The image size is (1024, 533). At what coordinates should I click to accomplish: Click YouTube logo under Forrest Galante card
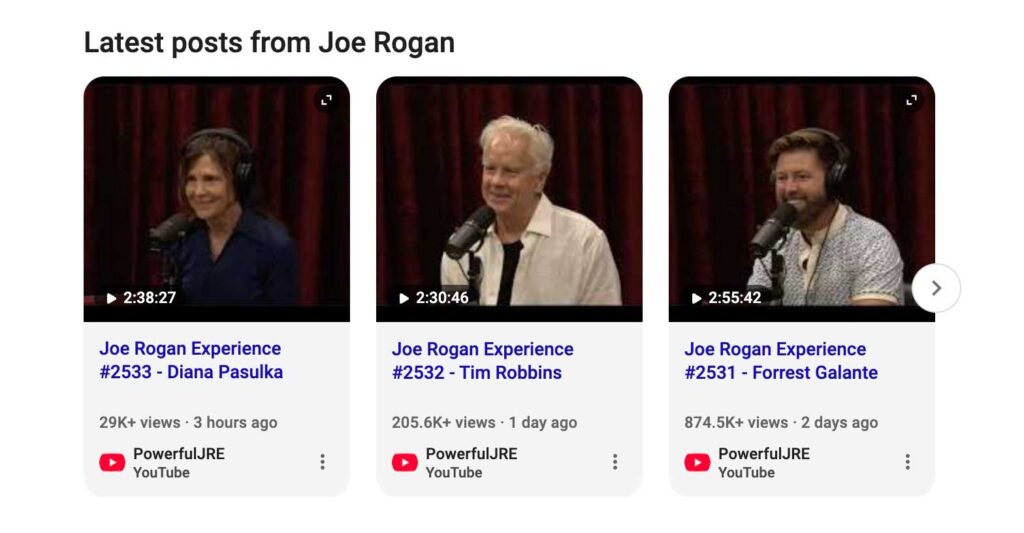(697, 462)
